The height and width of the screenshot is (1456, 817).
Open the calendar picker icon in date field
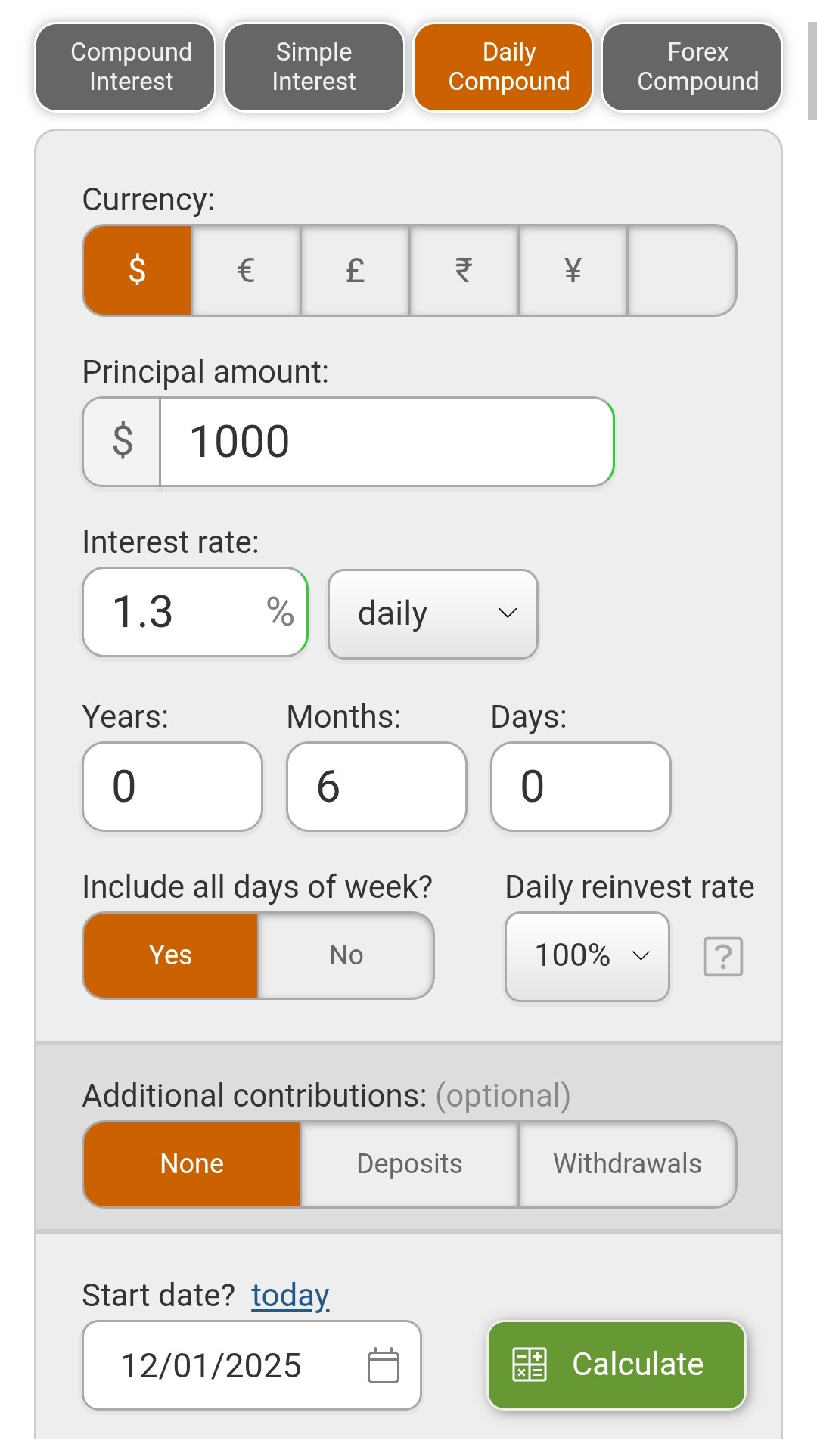[x=384, y=1365]
